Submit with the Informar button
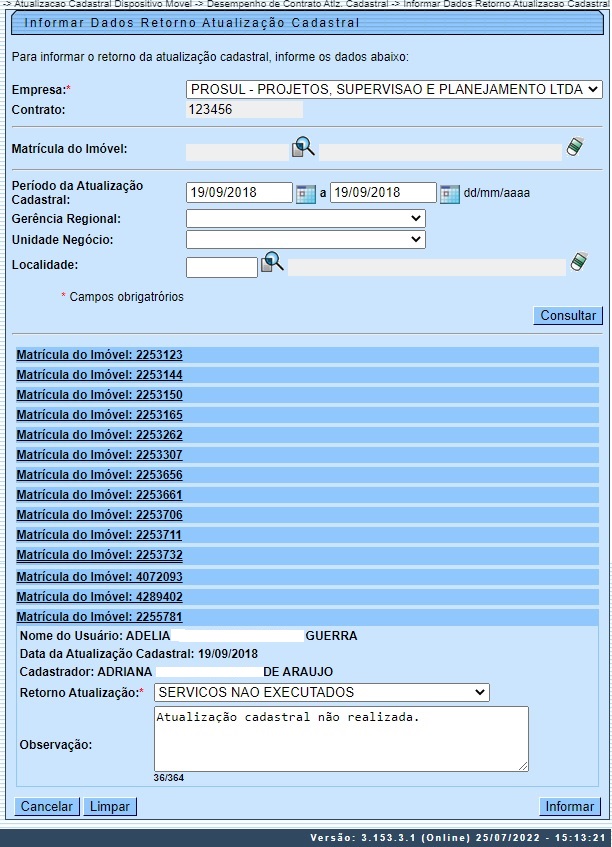The width and height of the screenshot is (612, 847). 570,806
